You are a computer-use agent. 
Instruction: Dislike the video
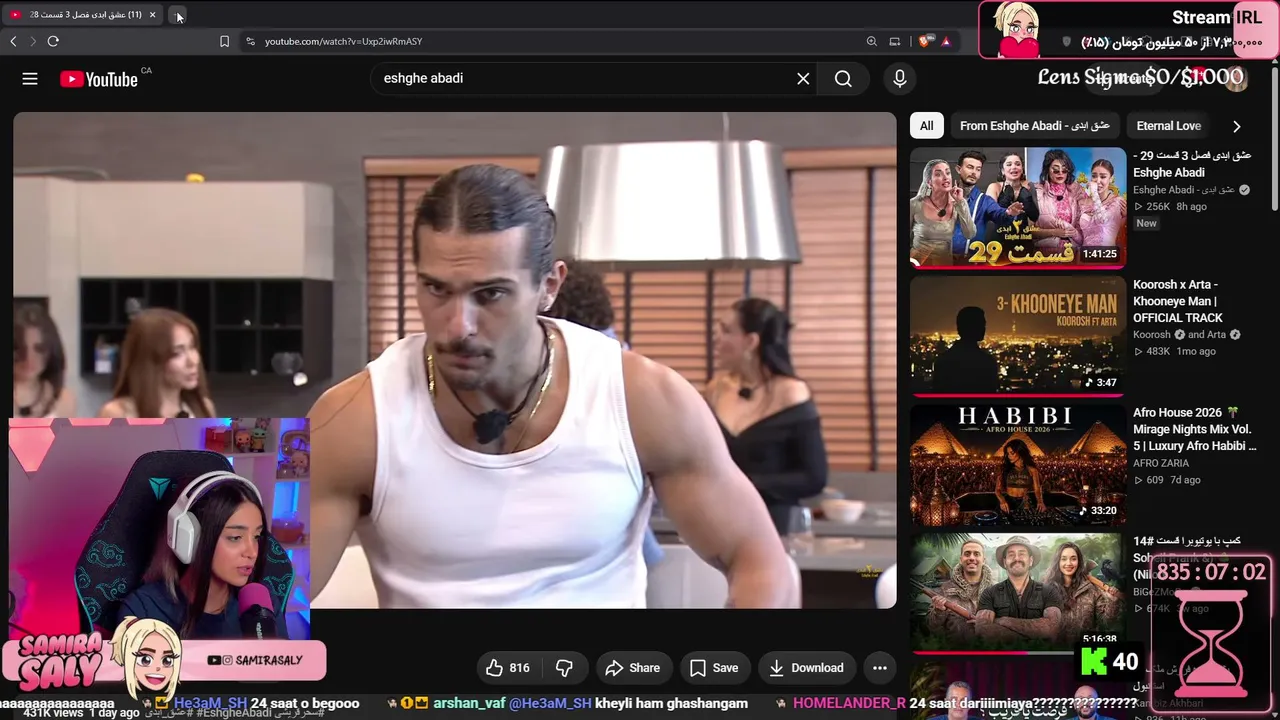tap(564, 668)
